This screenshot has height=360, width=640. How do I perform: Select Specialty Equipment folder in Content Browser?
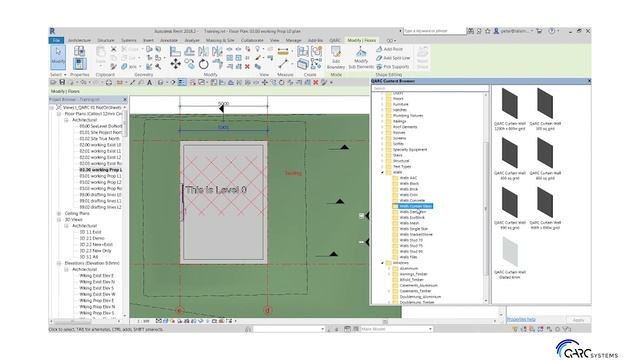click(407, 150)
